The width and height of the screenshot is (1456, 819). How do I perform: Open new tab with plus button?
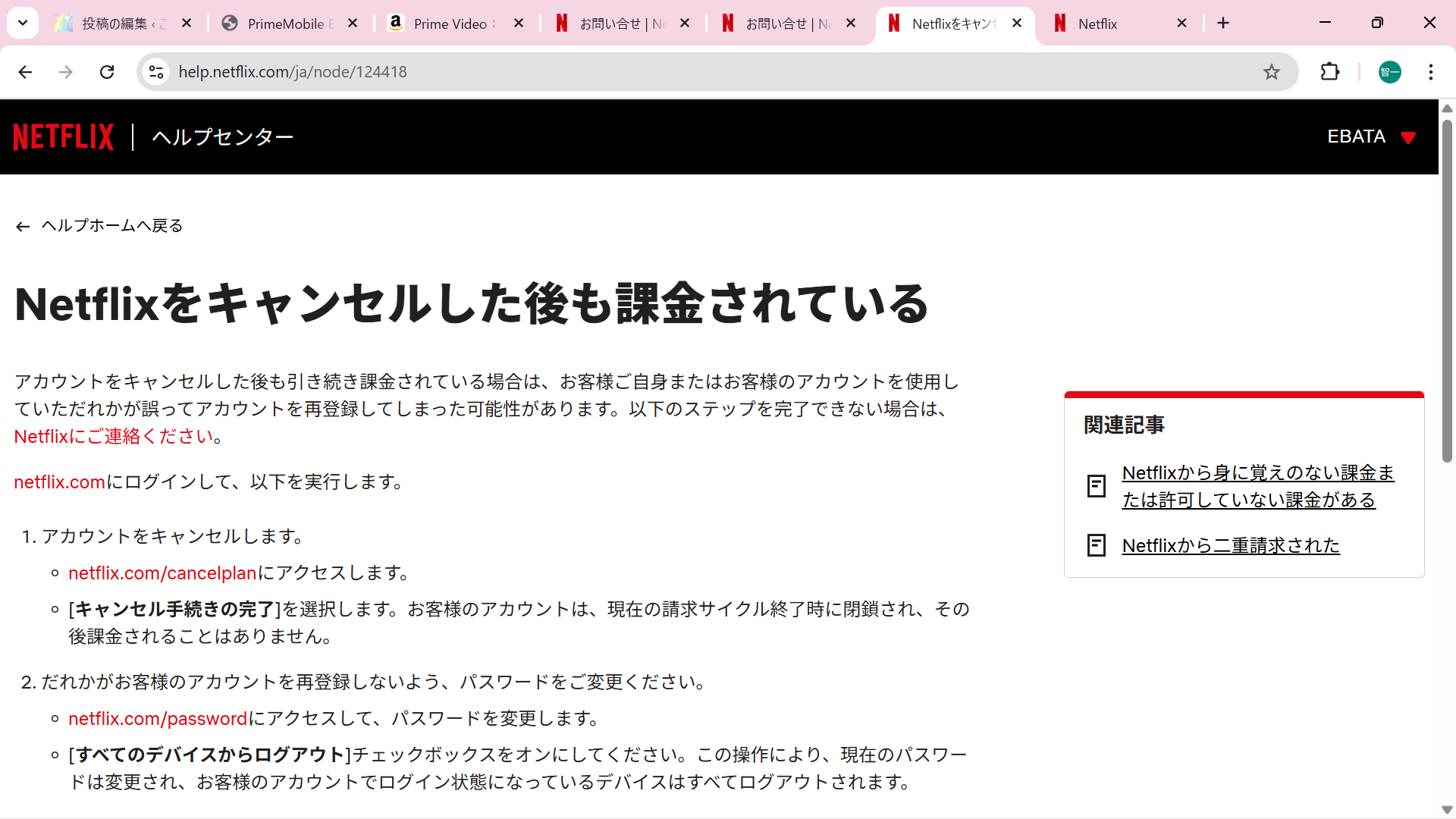(1223, 24)
